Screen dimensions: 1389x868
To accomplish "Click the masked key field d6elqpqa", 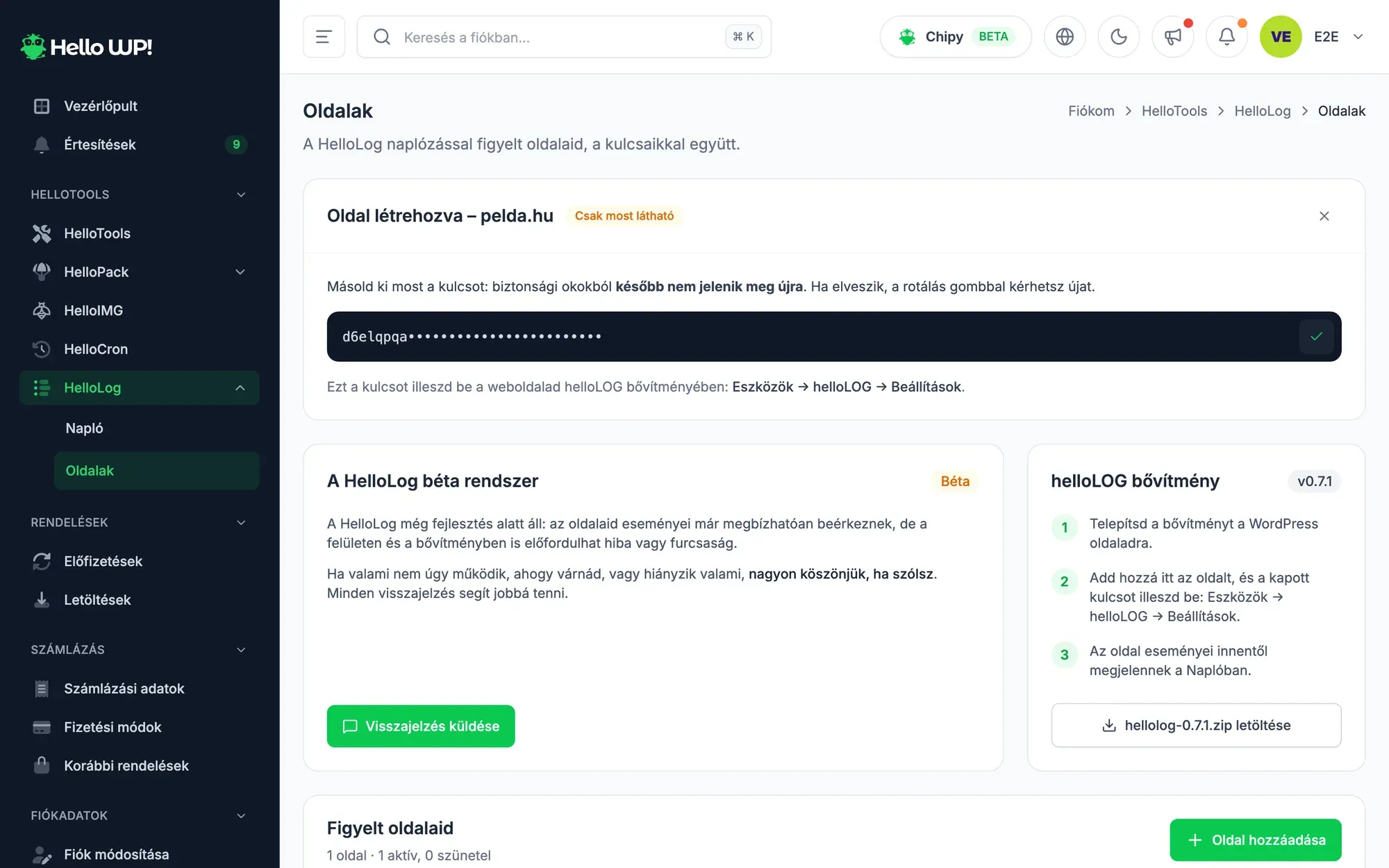I will coord(834,337).
